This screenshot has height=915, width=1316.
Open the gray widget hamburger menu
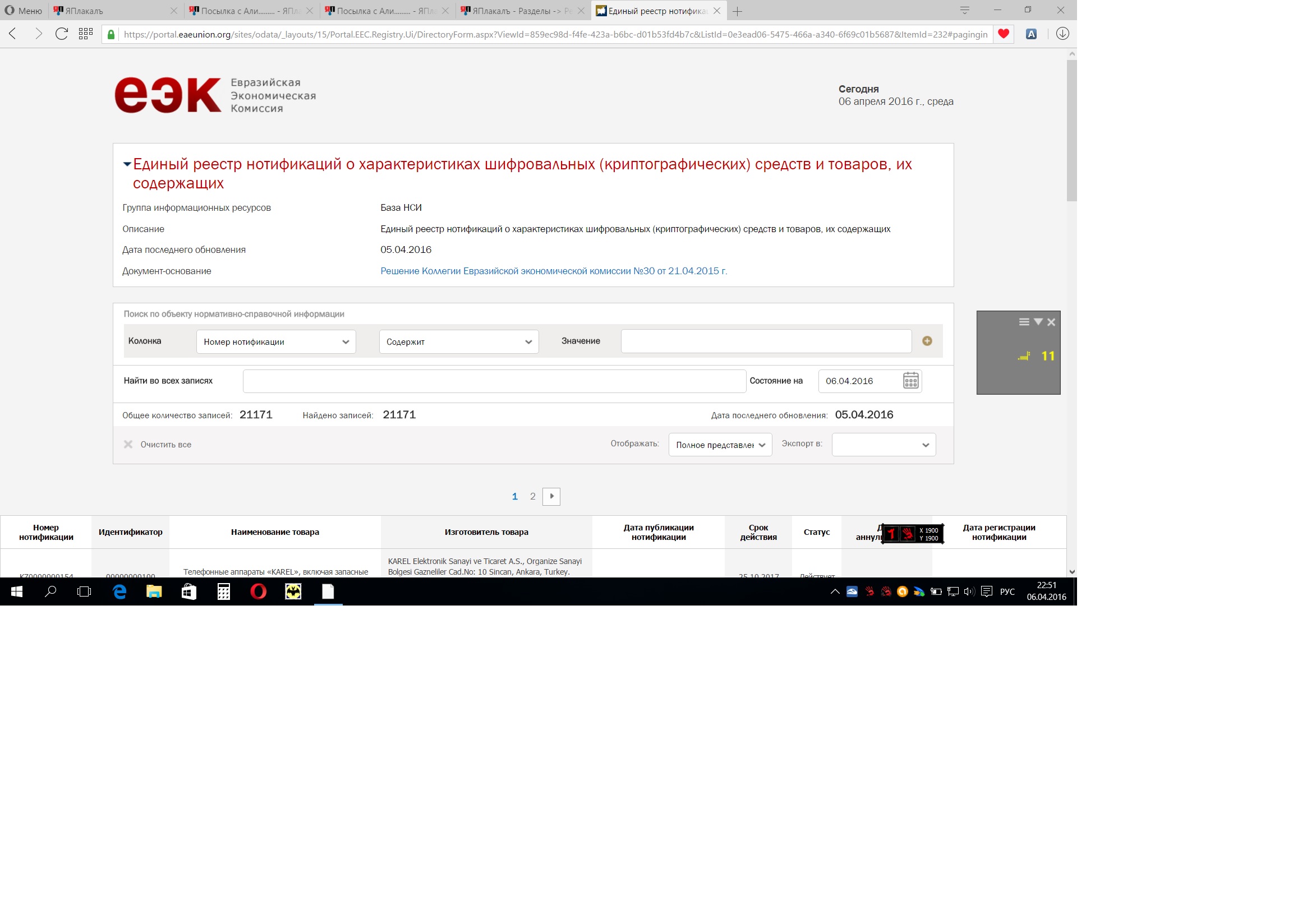1024,322
